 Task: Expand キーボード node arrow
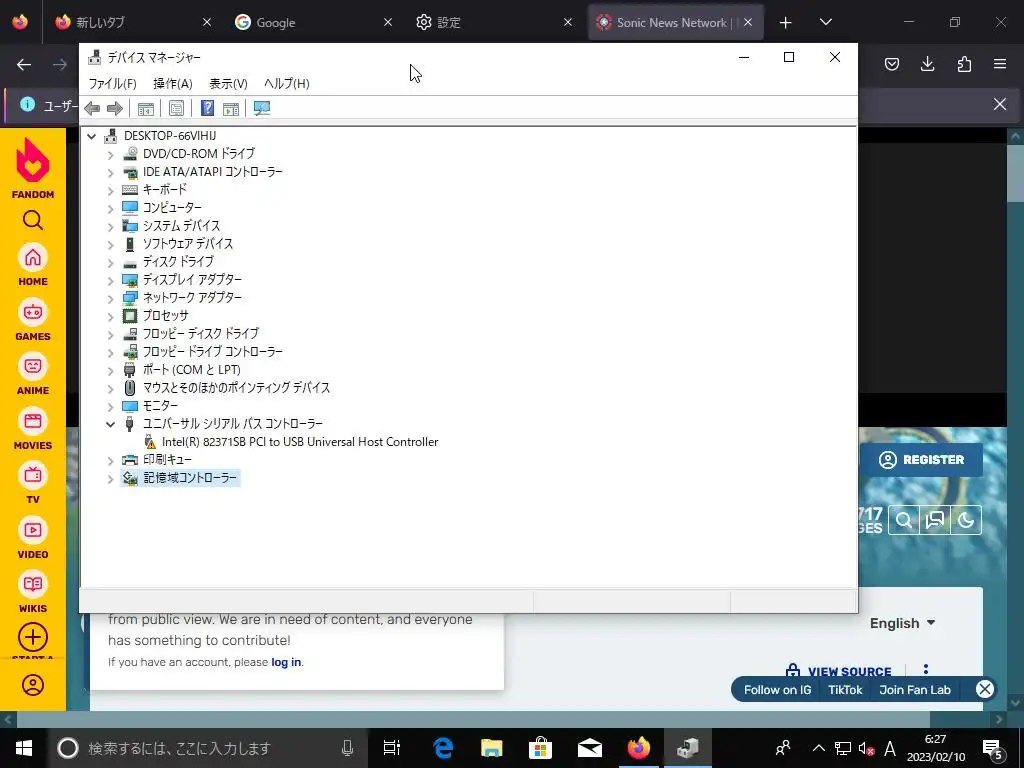coord(110,190)
